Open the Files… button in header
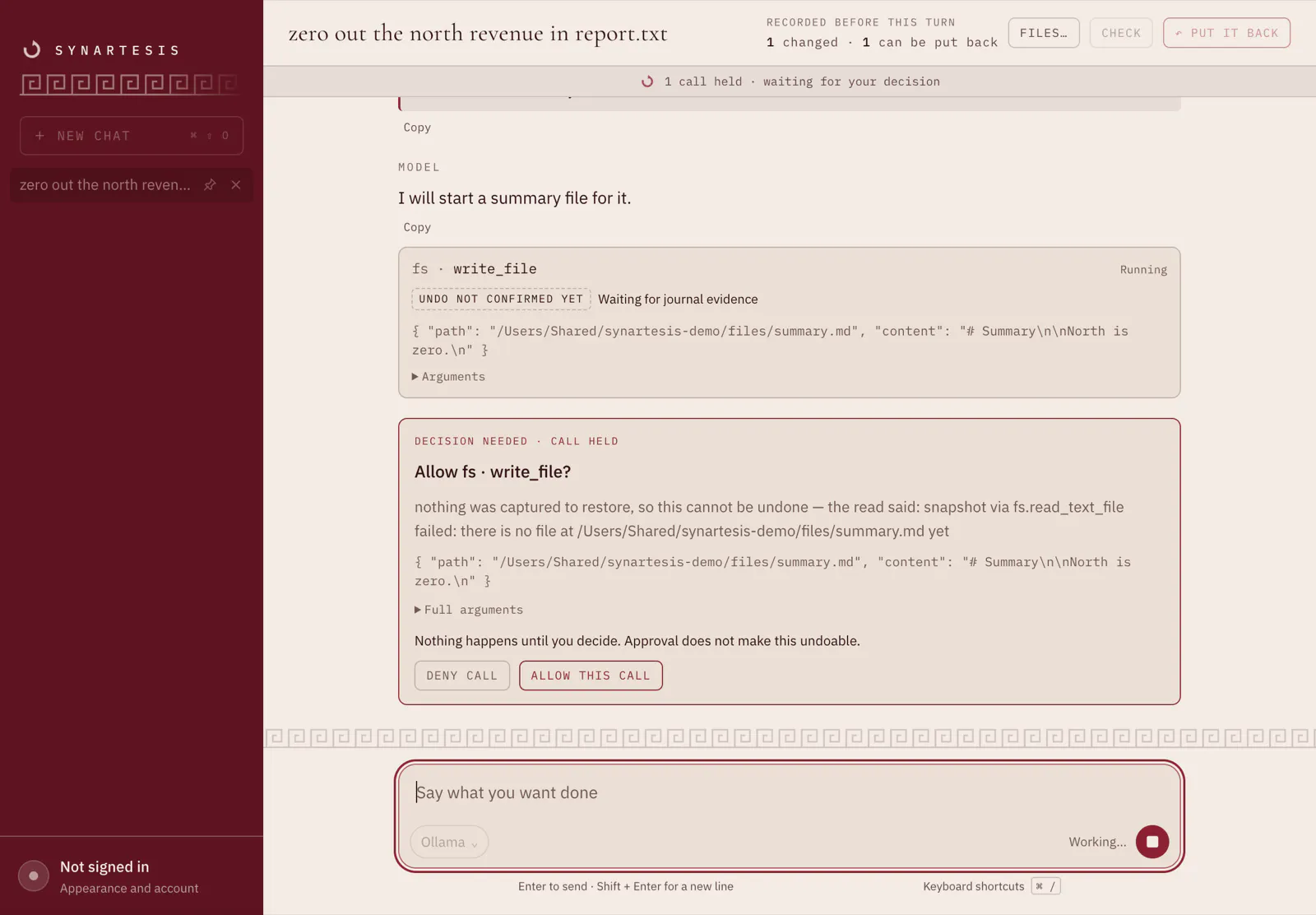 [1044, 33]
